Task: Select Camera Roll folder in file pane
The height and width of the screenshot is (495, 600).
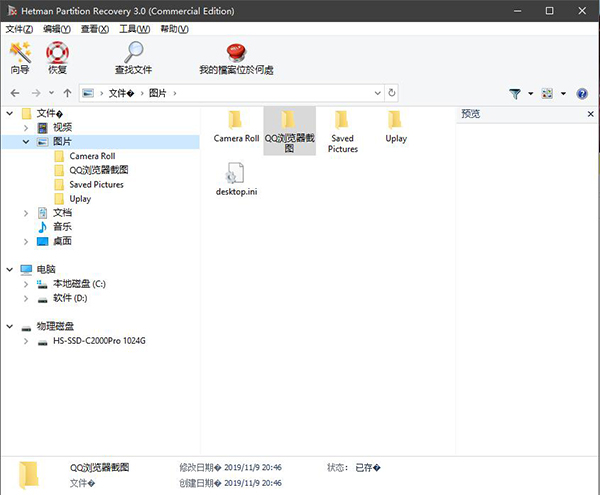Action: click(x=236, y=127)
